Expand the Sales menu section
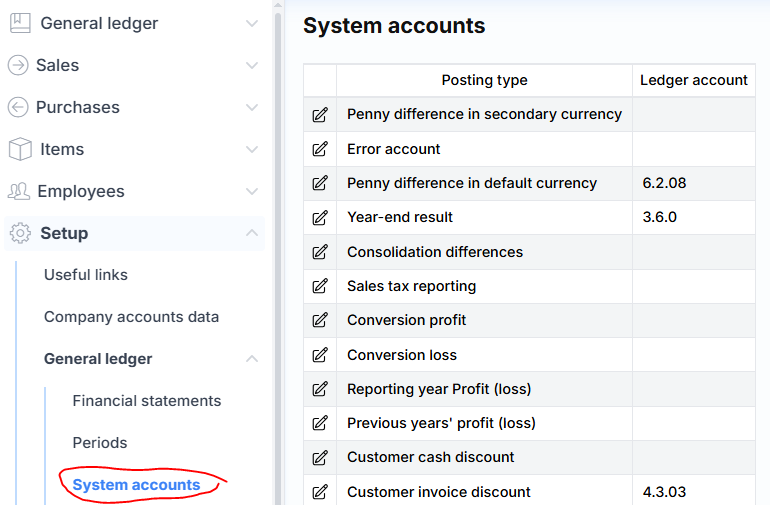The image size is (770, 505). (252, 65)
